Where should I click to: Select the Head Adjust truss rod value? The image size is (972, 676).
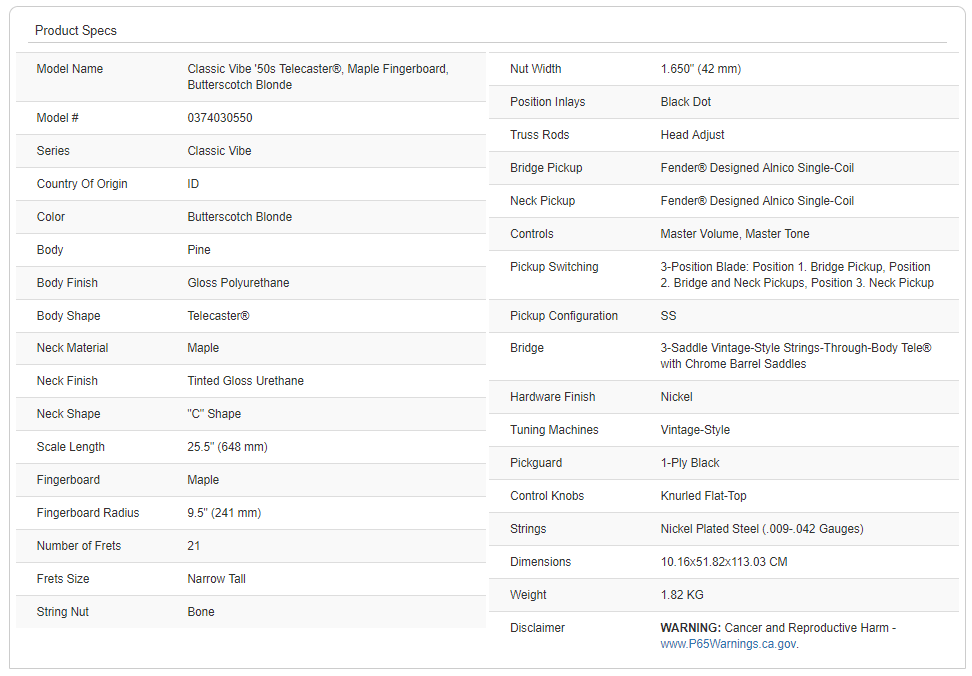point(692,134)
